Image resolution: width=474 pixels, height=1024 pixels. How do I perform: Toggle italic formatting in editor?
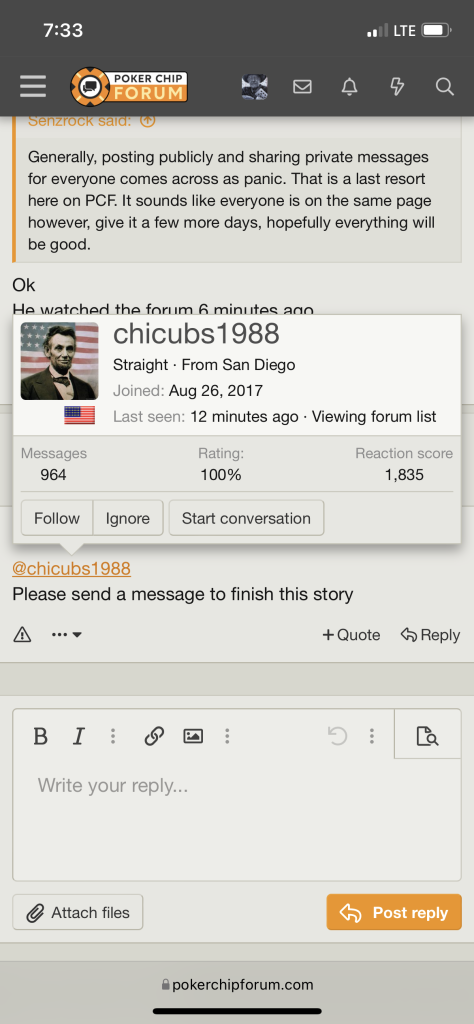[78, 737]
